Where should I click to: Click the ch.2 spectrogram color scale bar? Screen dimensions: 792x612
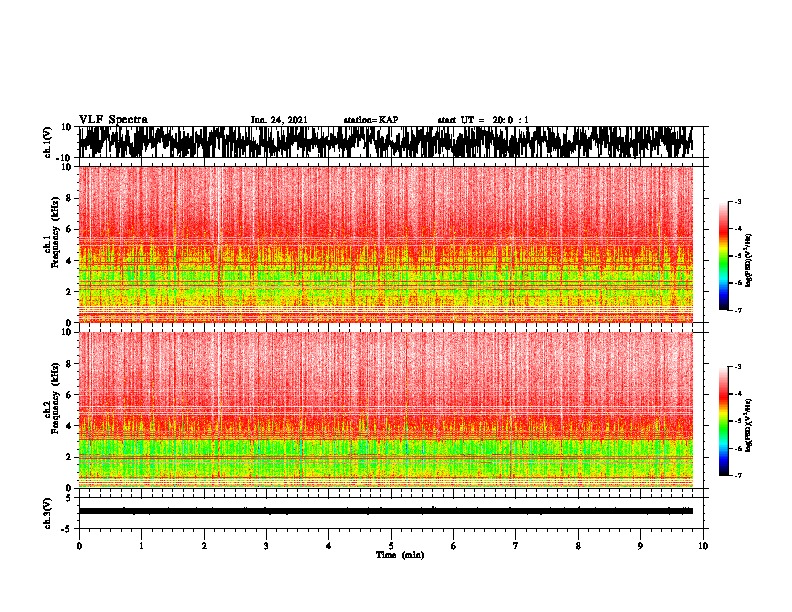pyautogui.click(x=723, y=421)
